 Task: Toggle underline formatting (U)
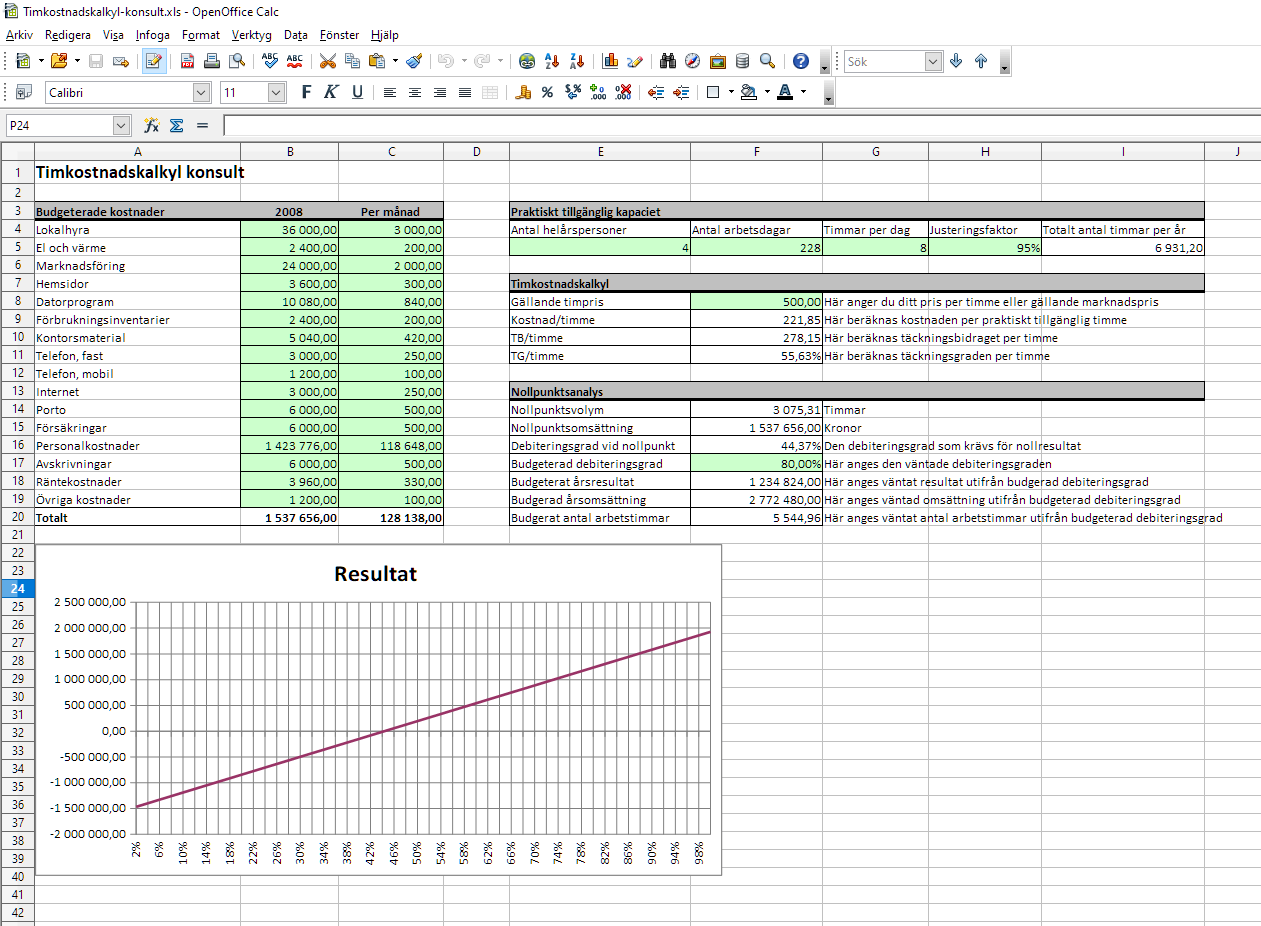click(x=357, y=92)
